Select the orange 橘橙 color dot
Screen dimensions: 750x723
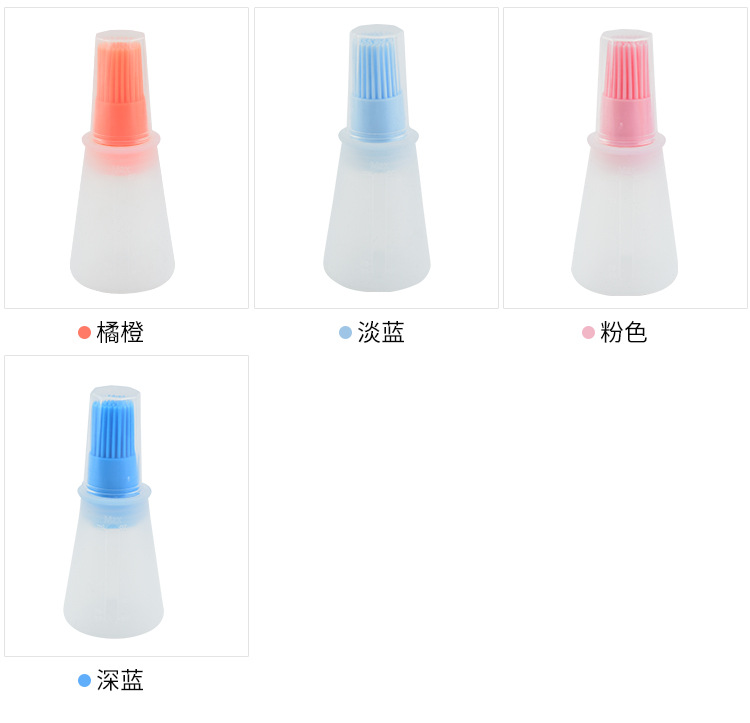tap(84, 332)
